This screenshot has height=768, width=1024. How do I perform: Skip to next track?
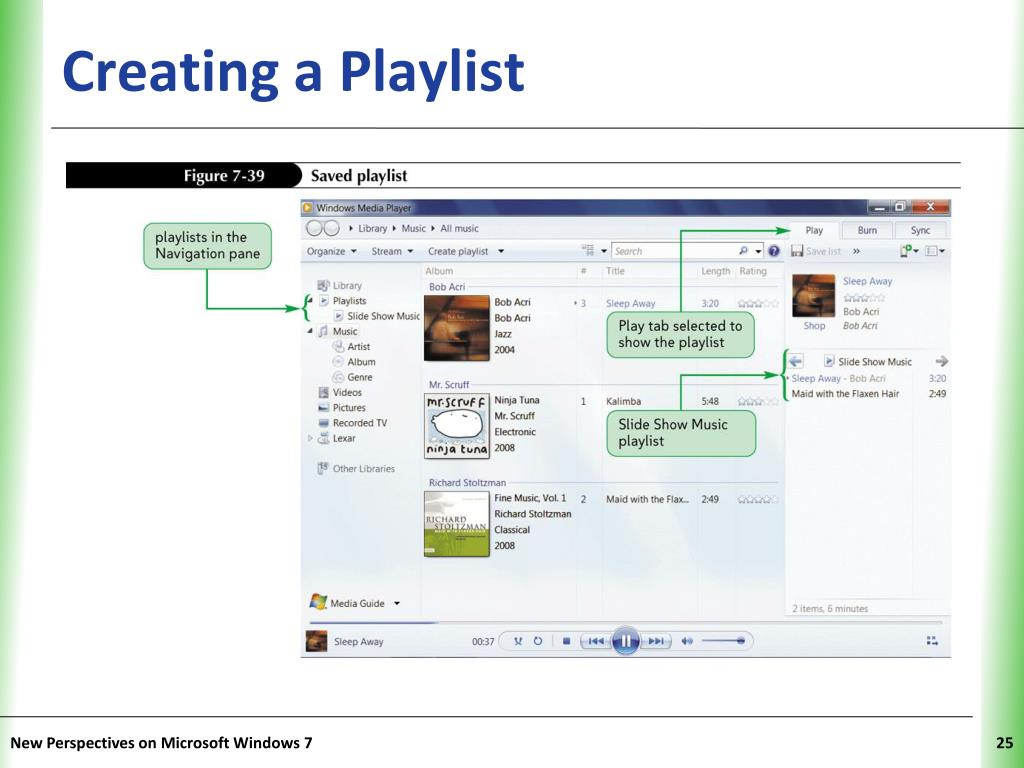(656, 641)
